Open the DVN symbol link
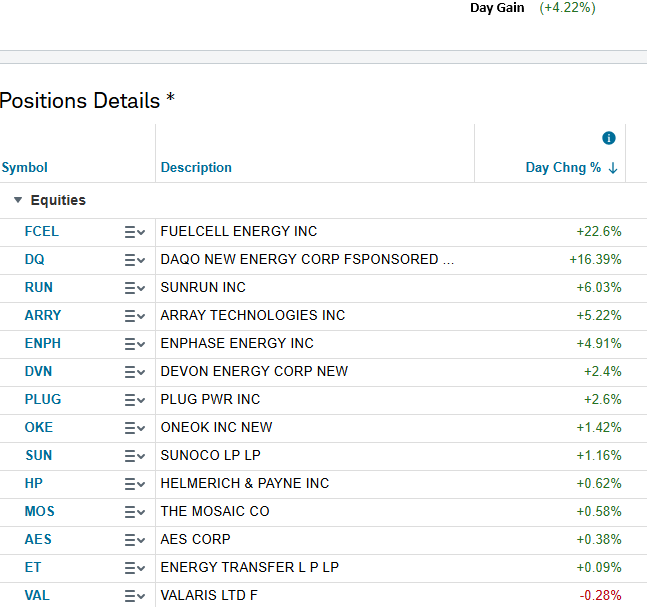This screenshot has height=607, width=647. click(x=38, y=371)
